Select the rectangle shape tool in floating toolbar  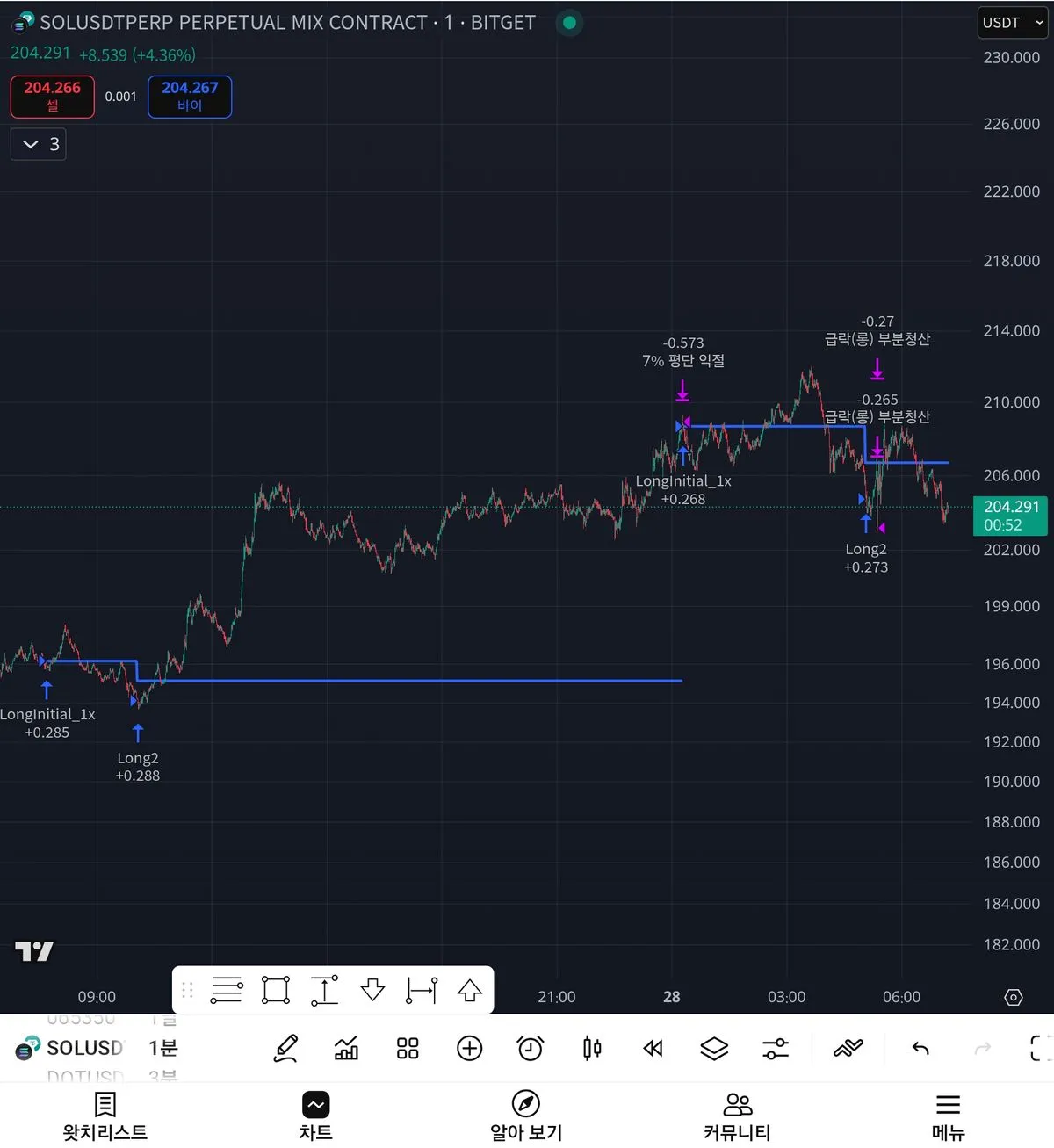tap(276, 990)
